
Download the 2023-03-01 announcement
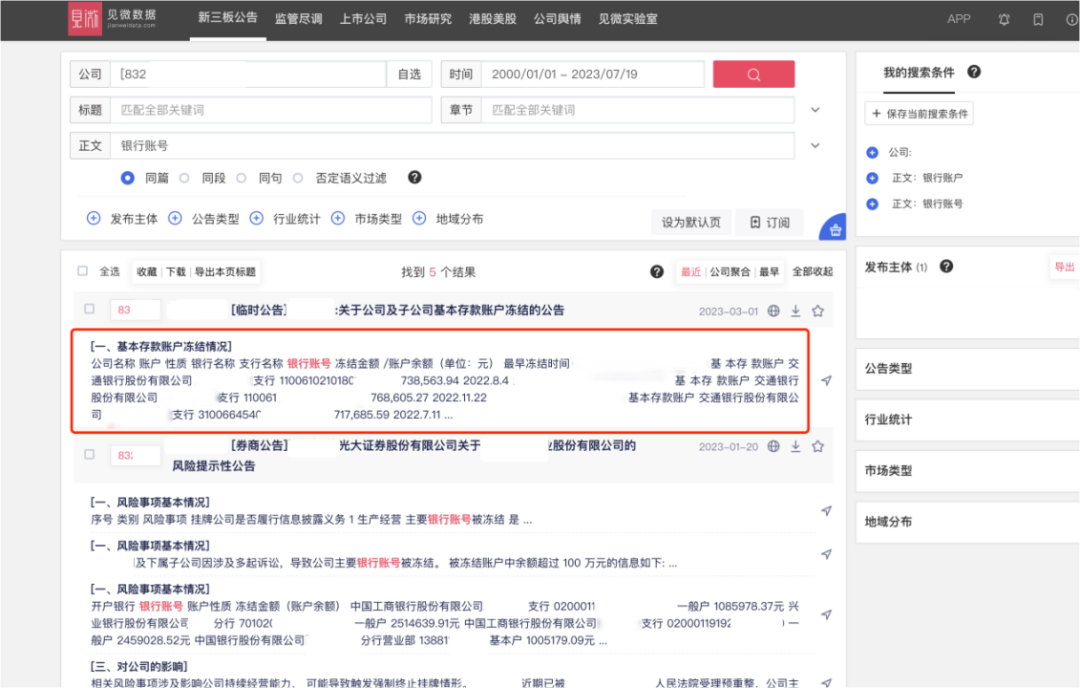tap(796, 311)
